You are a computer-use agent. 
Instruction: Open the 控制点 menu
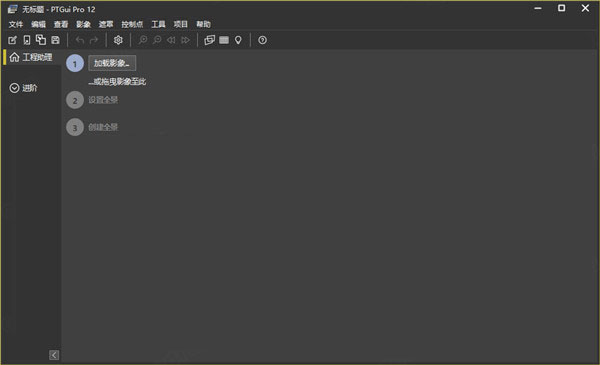(132, 24)
